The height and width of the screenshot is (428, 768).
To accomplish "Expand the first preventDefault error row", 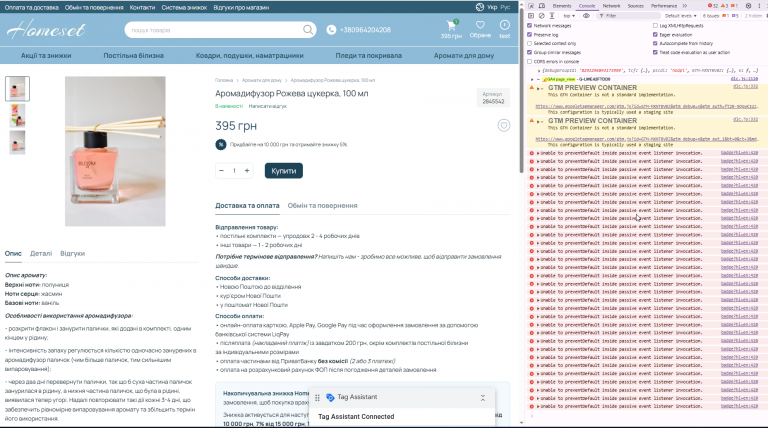I will 538,153.
